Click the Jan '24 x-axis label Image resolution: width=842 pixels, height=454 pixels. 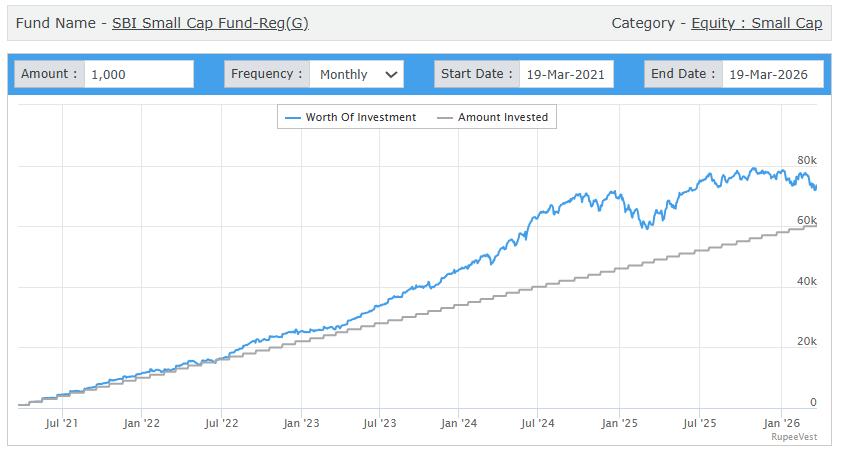[459, 423]
